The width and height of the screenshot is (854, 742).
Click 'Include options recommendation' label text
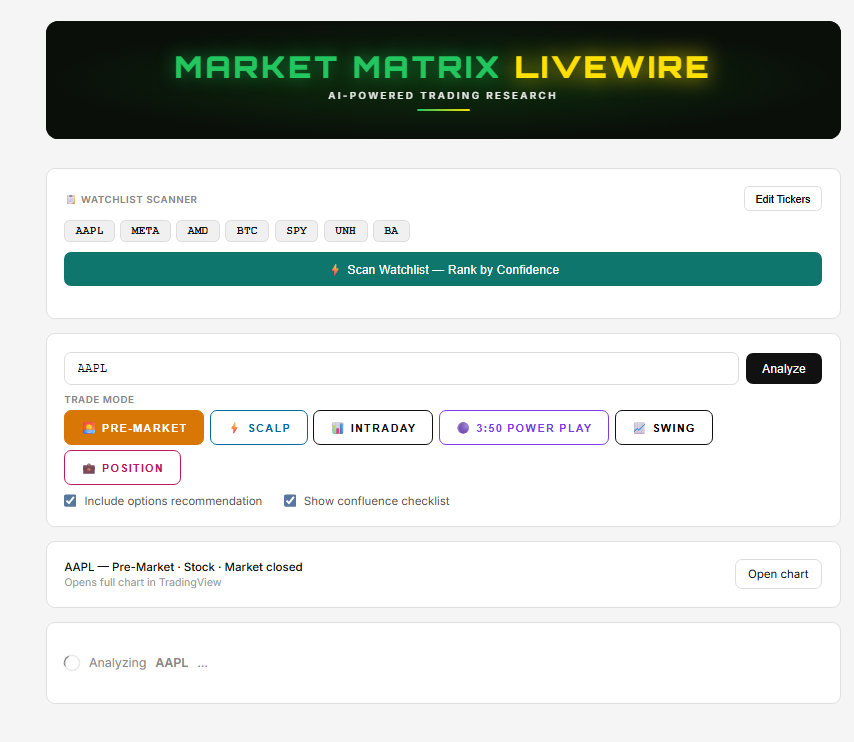click(173, 501)
